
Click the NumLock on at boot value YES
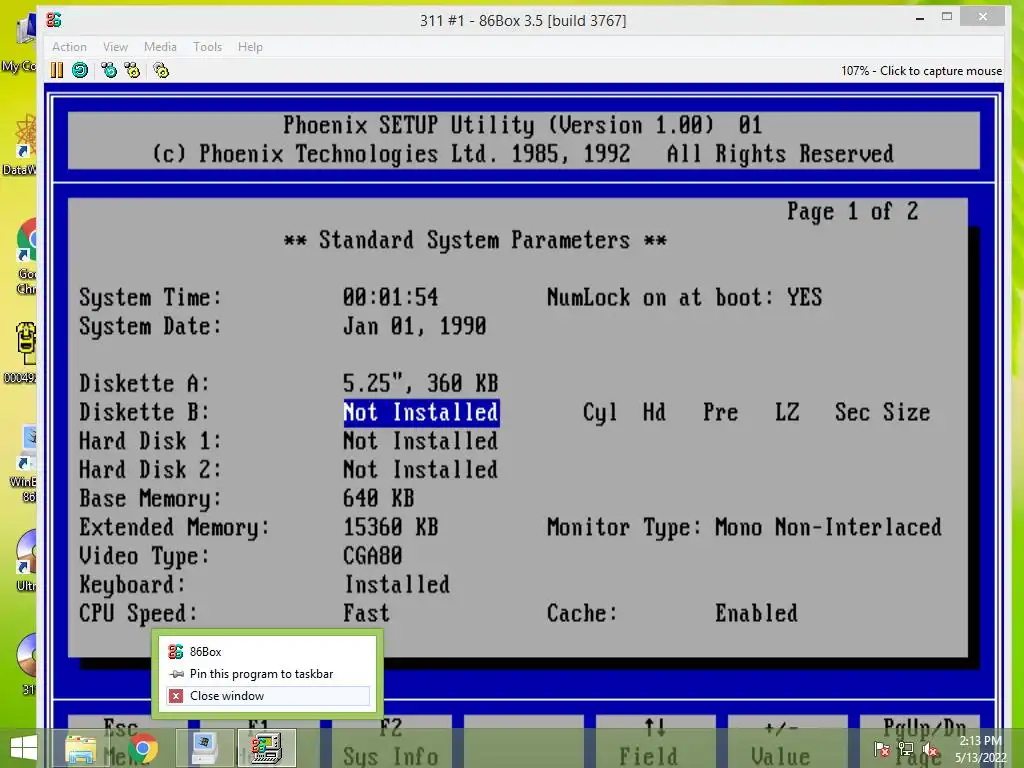pos(804,298)
